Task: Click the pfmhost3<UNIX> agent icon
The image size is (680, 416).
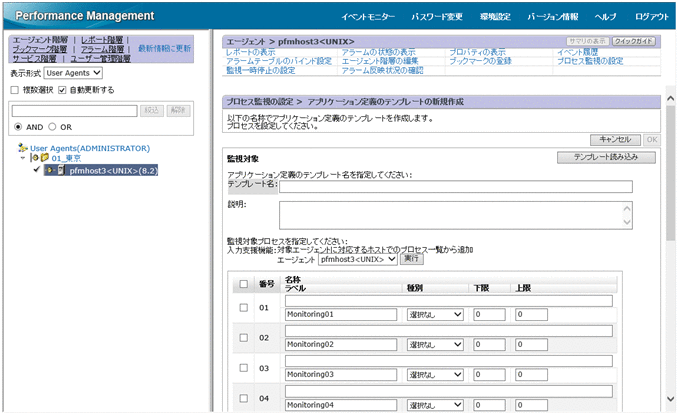Action: click(x=61, y=170)
